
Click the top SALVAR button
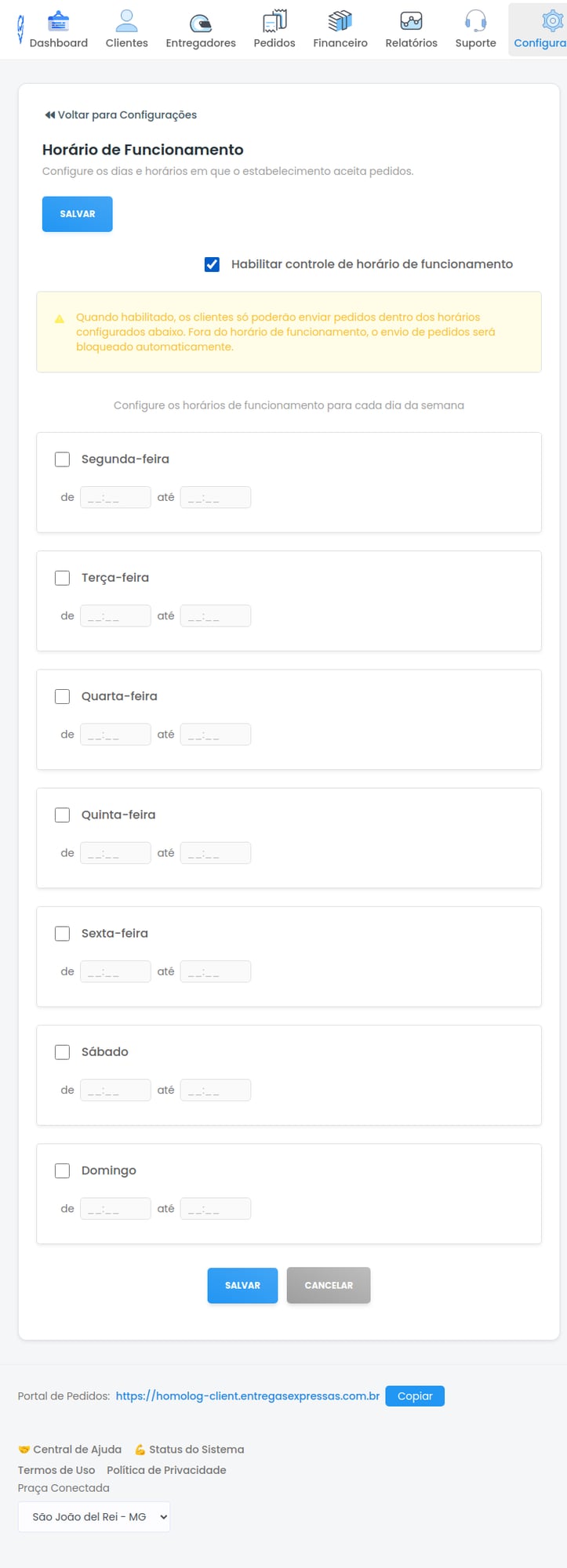point(77,213)
